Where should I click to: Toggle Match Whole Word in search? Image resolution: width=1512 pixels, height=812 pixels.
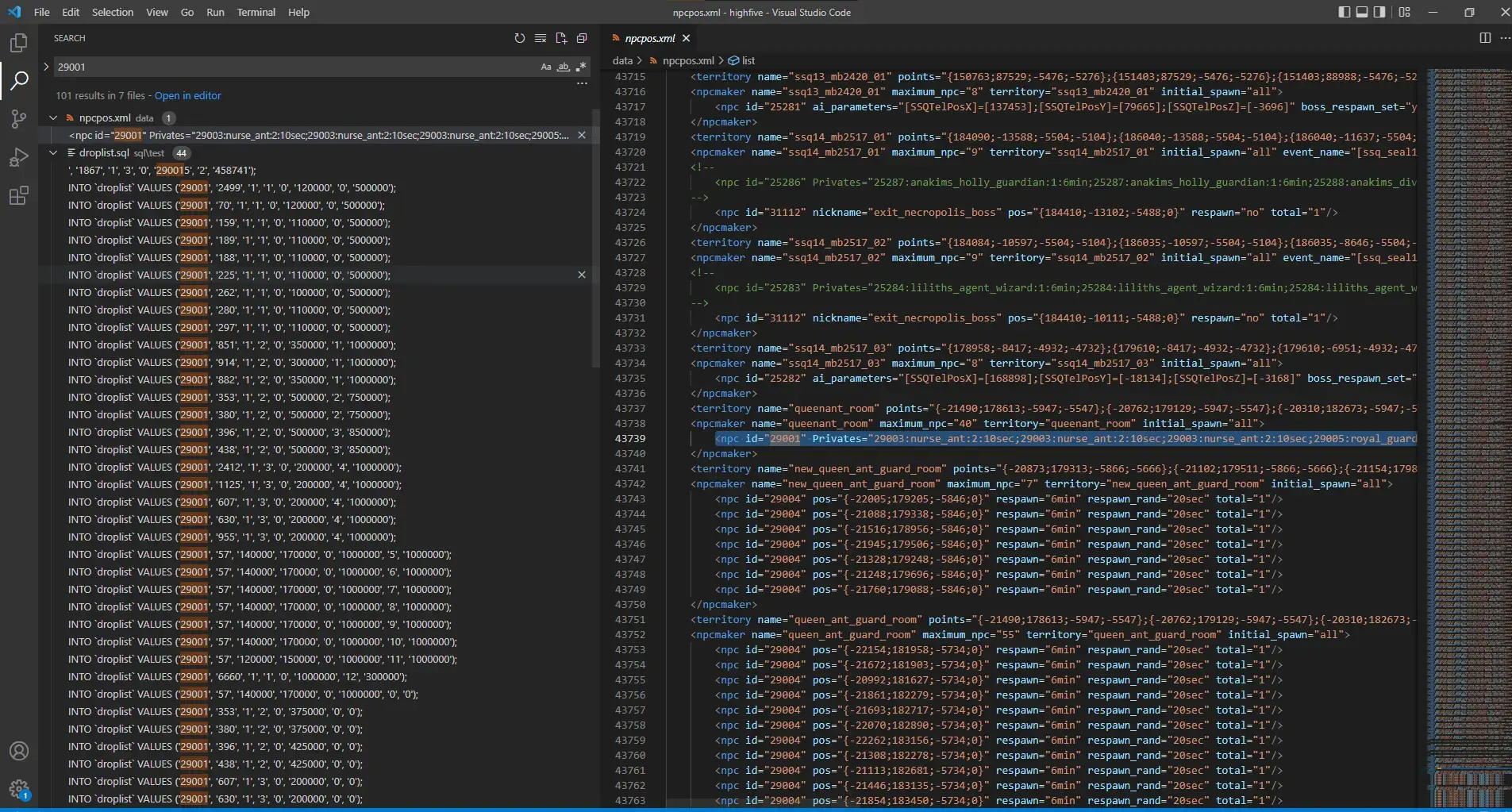tap(564, 67)
